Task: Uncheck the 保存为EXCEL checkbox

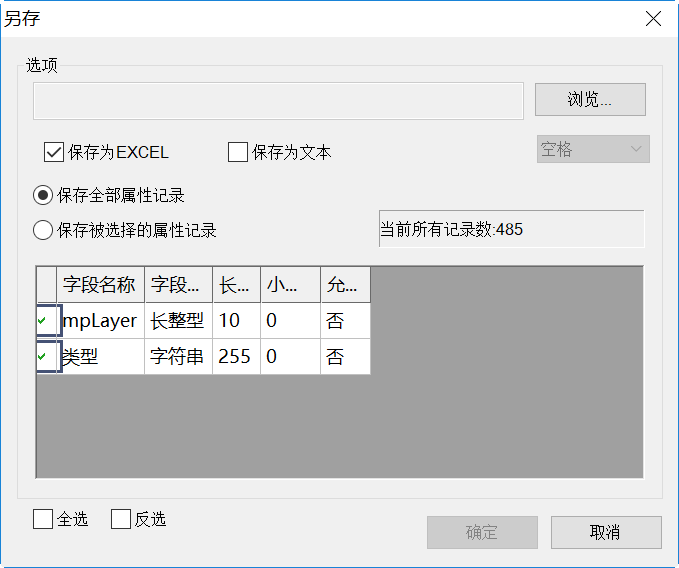Action: (54, 153)
